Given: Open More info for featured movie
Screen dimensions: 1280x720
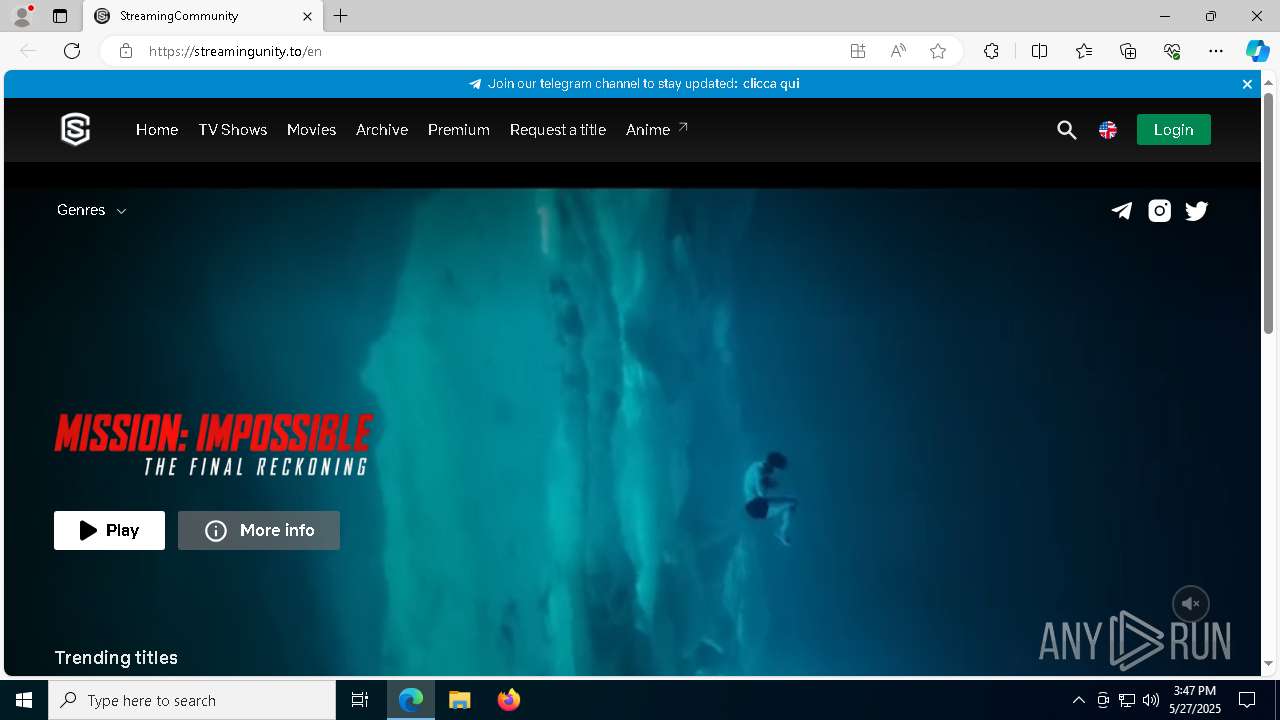Looking at the screenshot, I should [x=259, y=531].
